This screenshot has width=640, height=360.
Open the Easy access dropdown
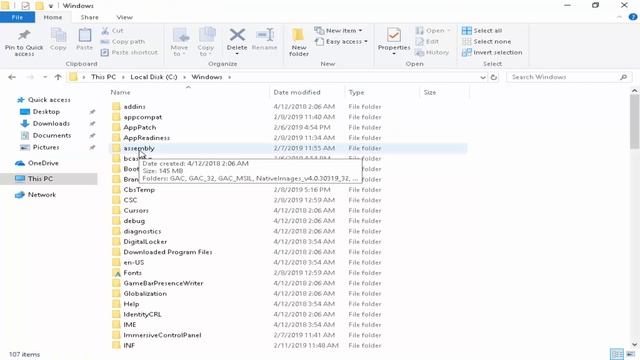341,42
